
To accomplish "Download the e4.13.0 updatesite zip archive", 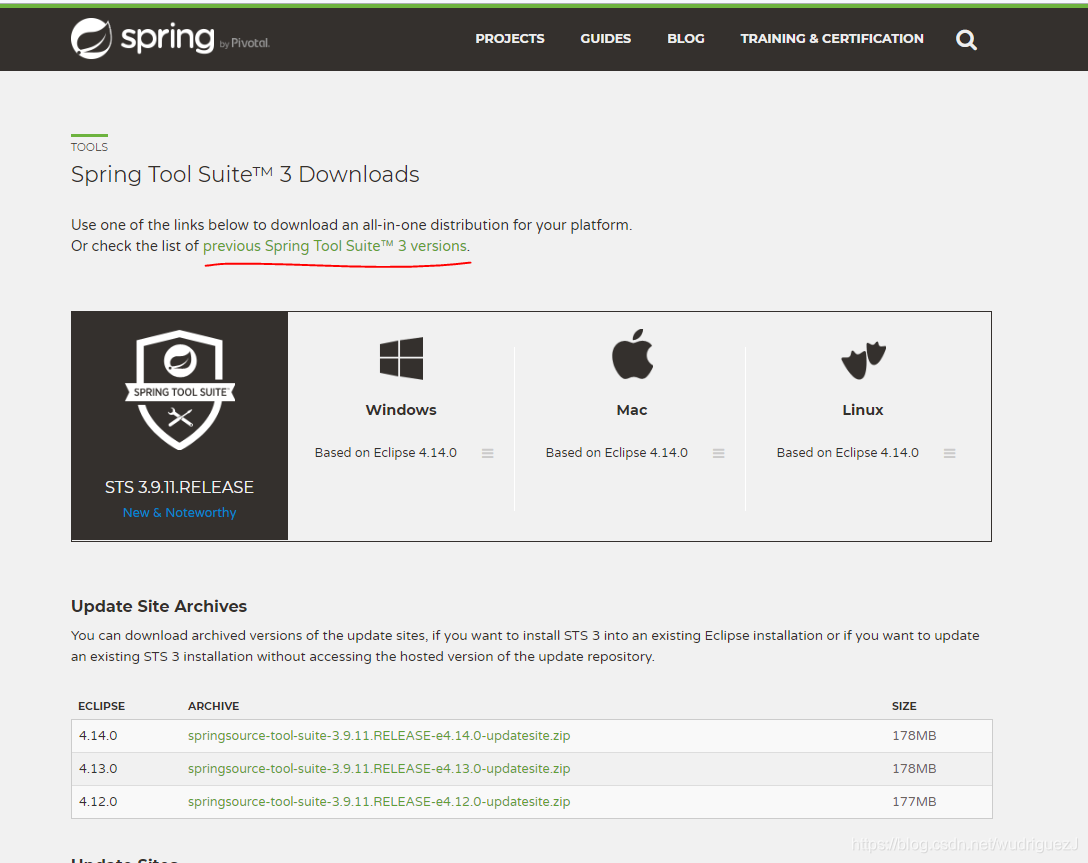I will pos(378,767).
